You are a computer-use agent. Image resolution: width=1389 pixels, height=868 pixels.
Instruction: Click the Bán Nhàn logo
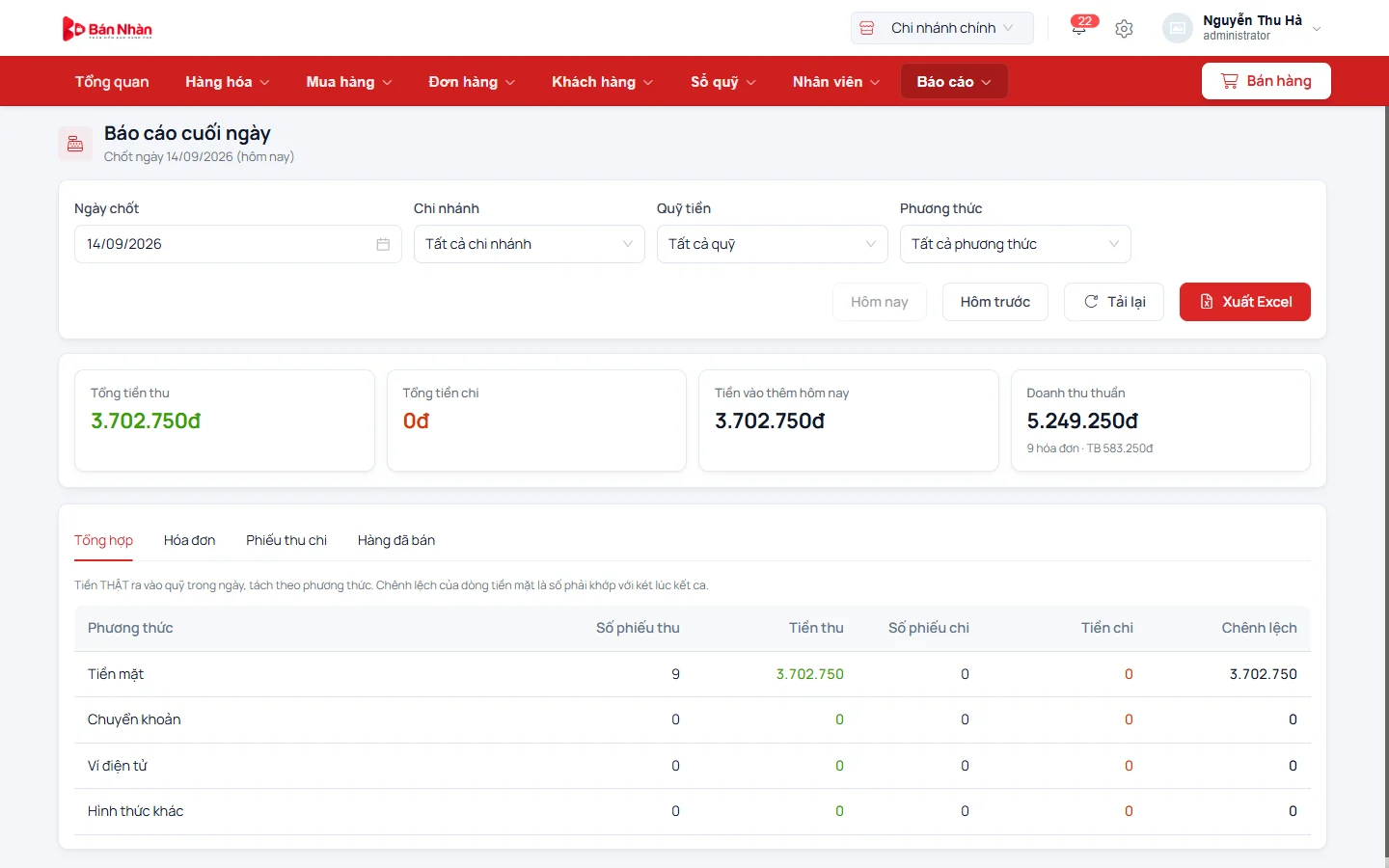107,29
